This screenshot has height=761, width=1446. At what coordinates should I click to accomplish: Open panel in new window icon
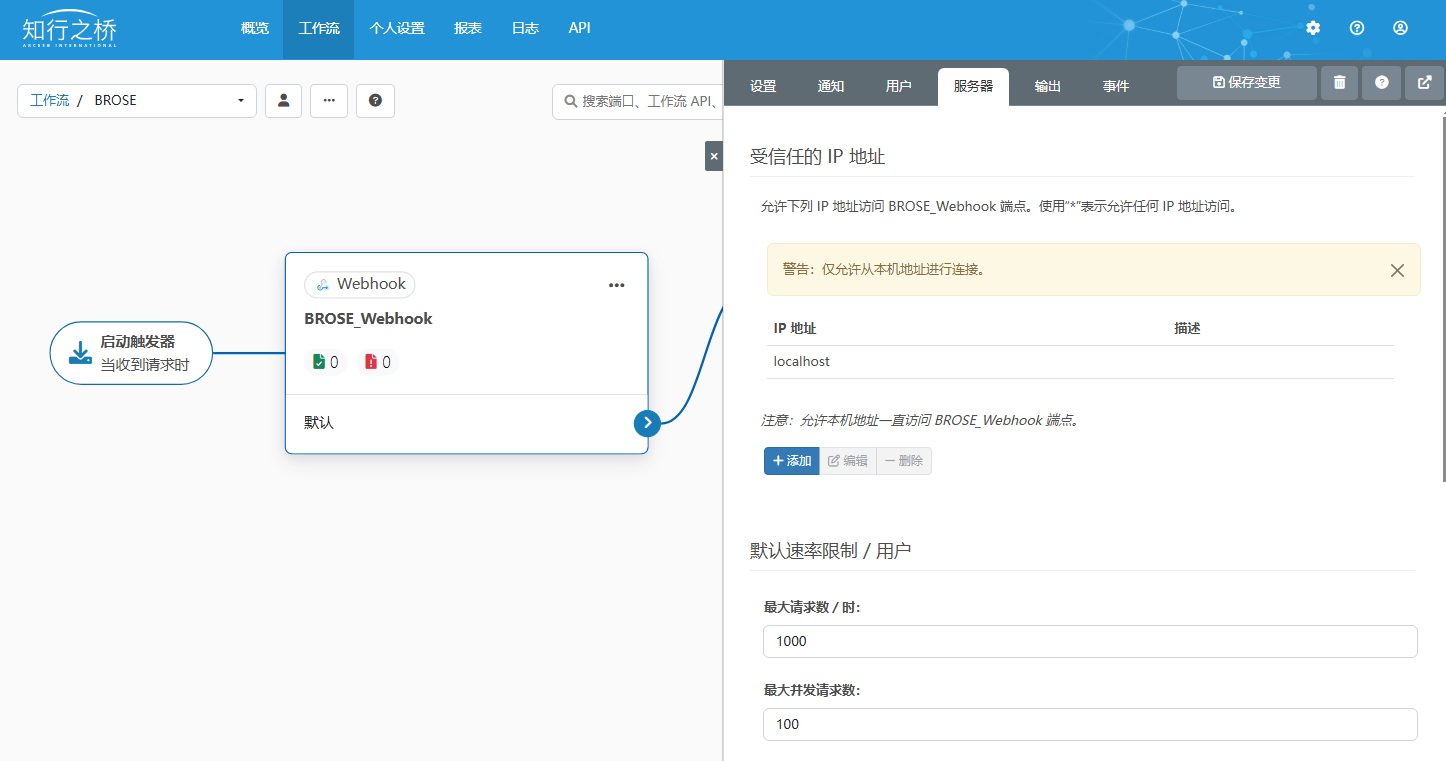click(x=1424, y=83)
